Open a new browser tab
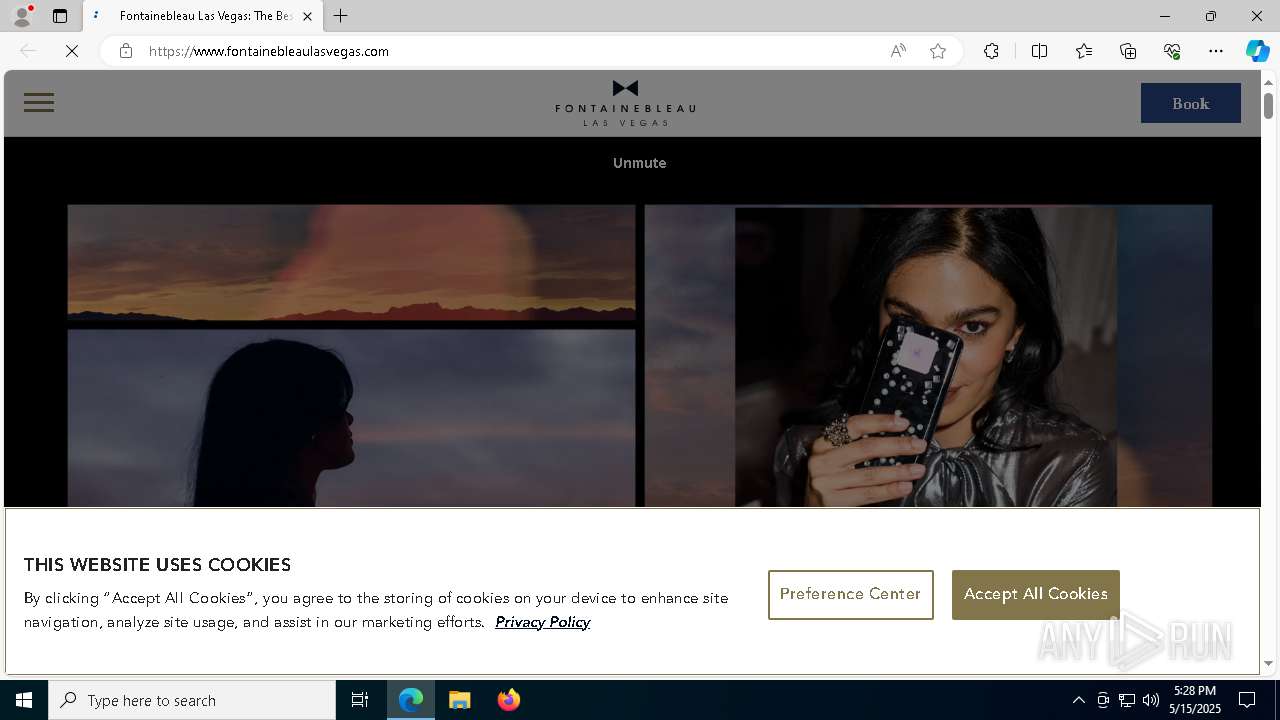The image size is (1280, 720). pos(341,16)
